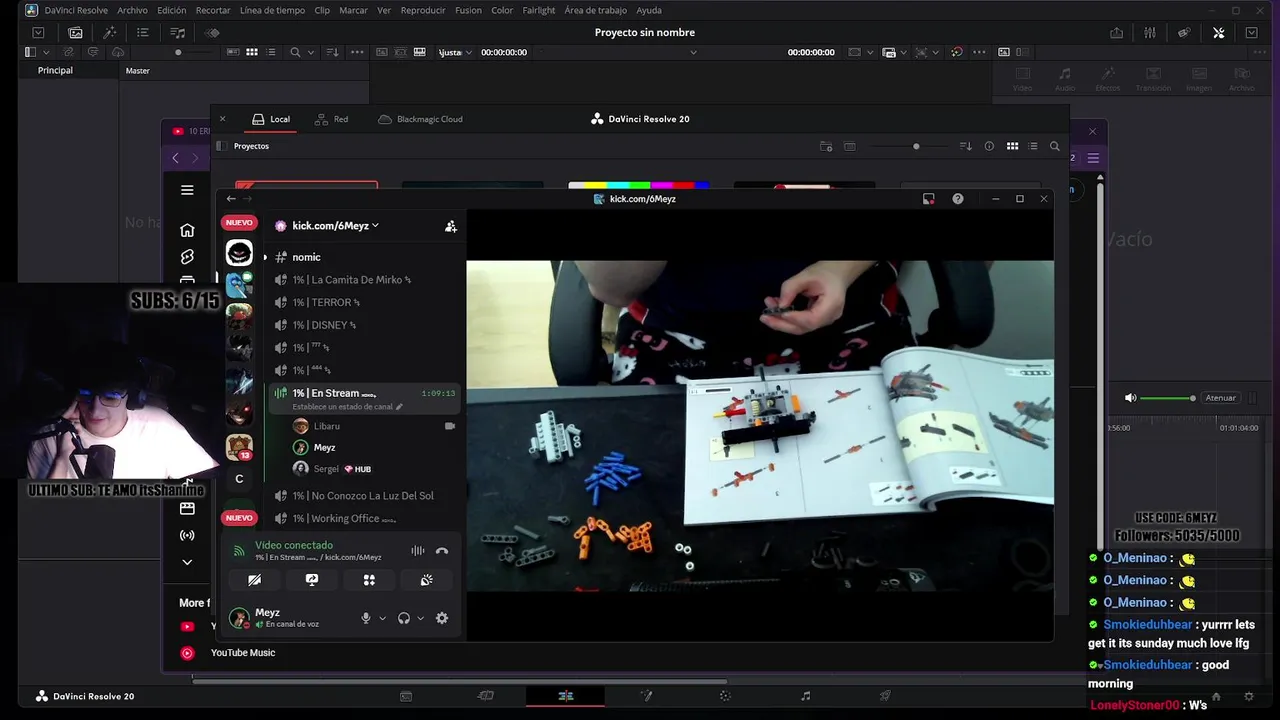Invite people to the Discord server icon

click(x=451, y=226)
